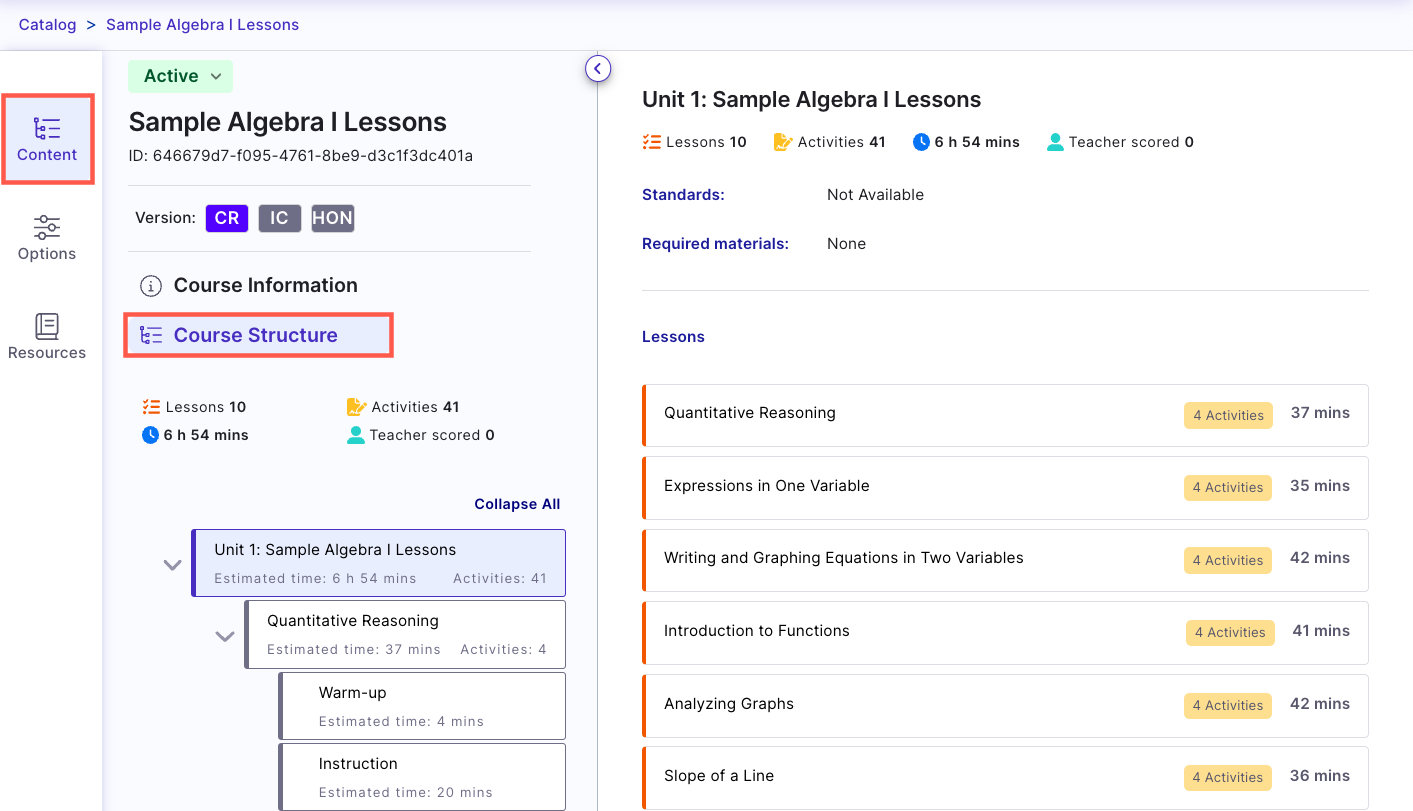The height and width of the screenshot is (811, 1413).
Task: Click the Course Structure tree icon
Action: coord(151,335)
